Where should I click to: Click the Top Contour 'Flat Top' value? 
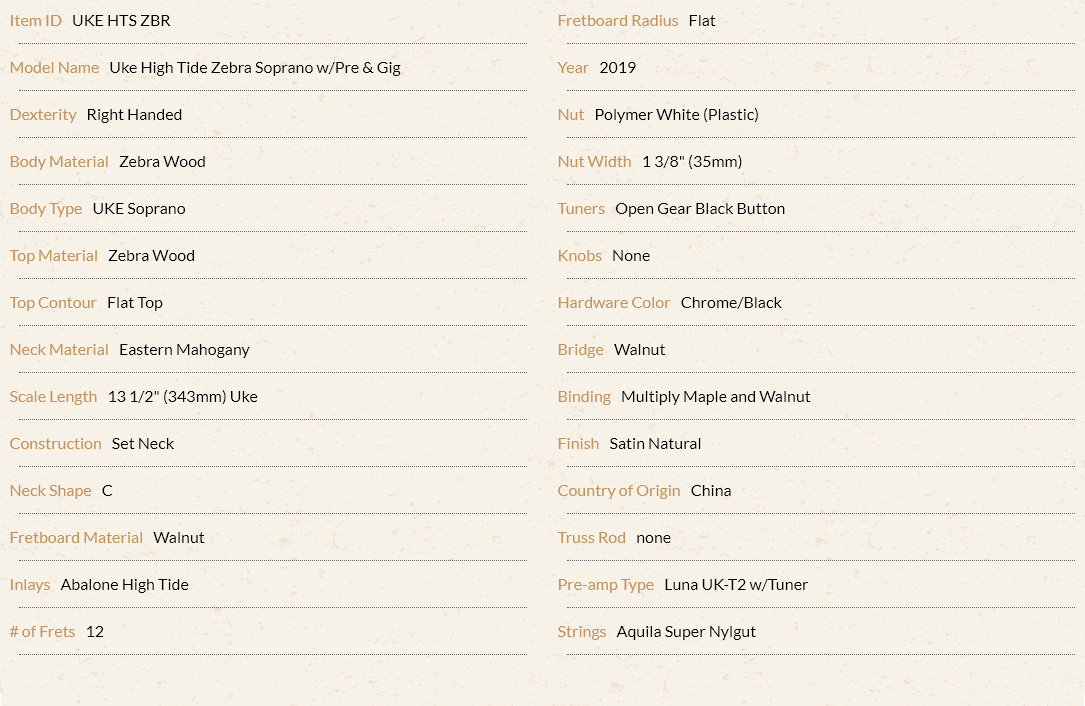(x=135, y=303)
